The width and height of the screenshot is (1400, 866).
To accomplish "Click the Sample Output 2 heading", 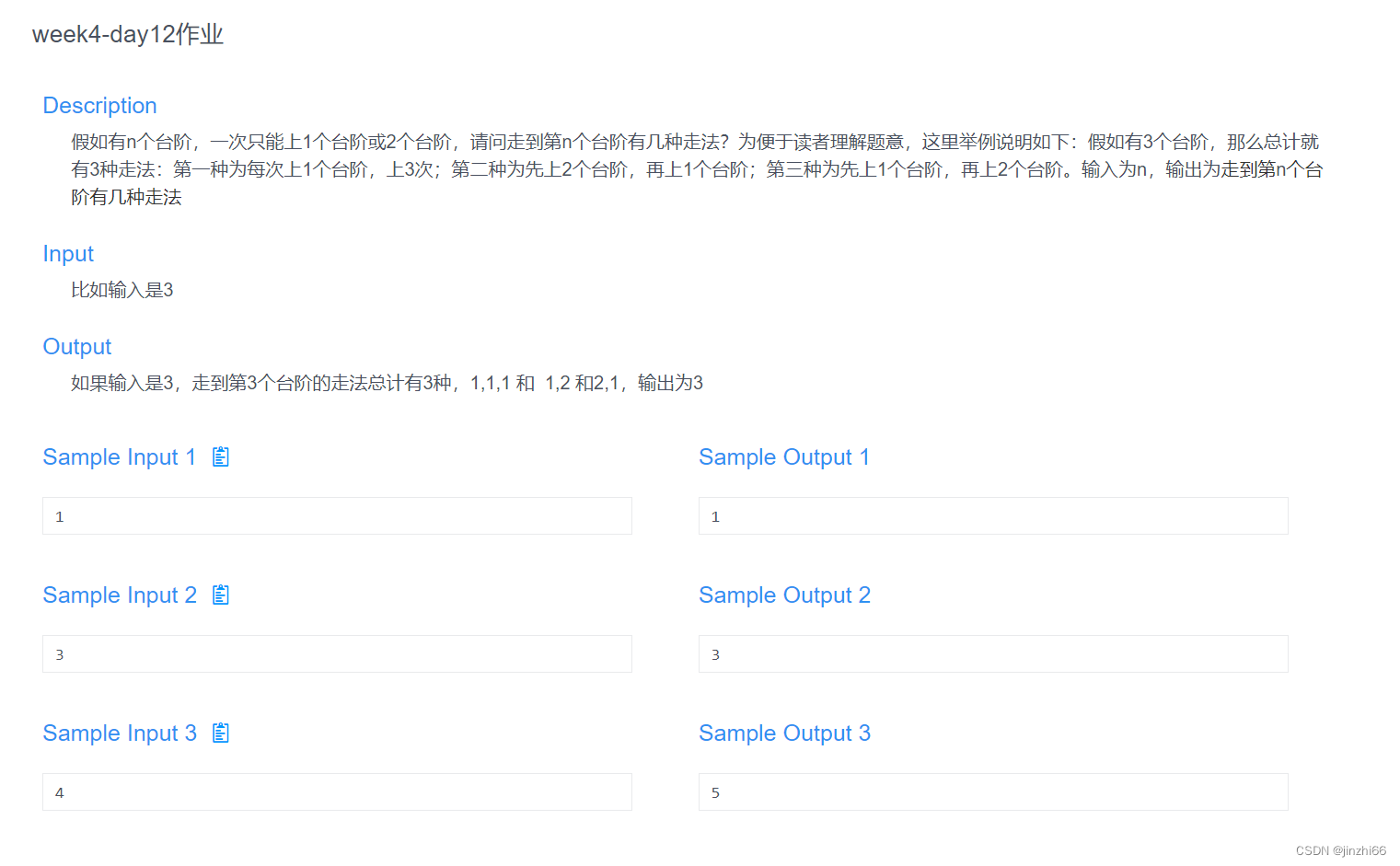I will coord(784,595).
